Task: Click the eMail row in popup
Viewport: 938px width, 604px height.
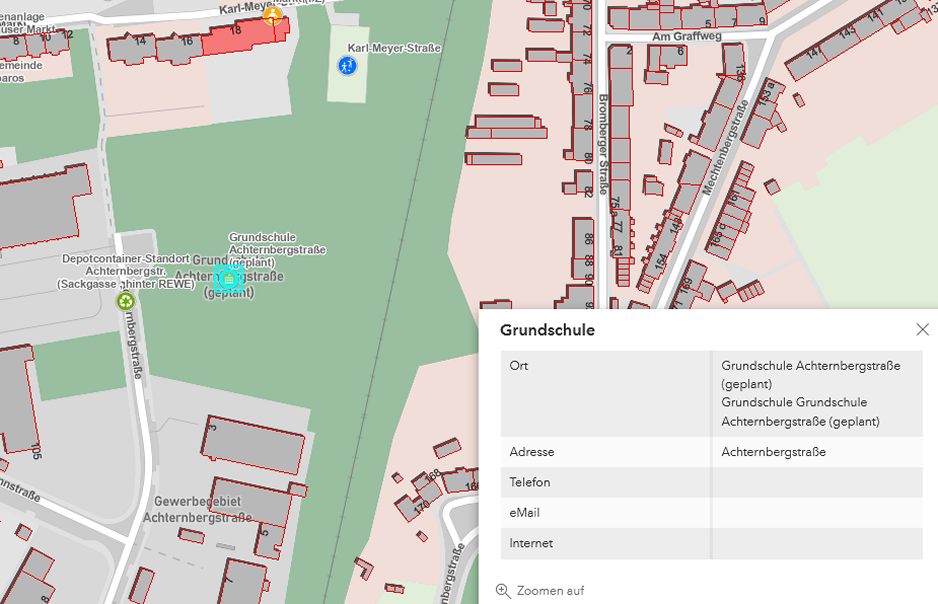Action: [525, 513]
